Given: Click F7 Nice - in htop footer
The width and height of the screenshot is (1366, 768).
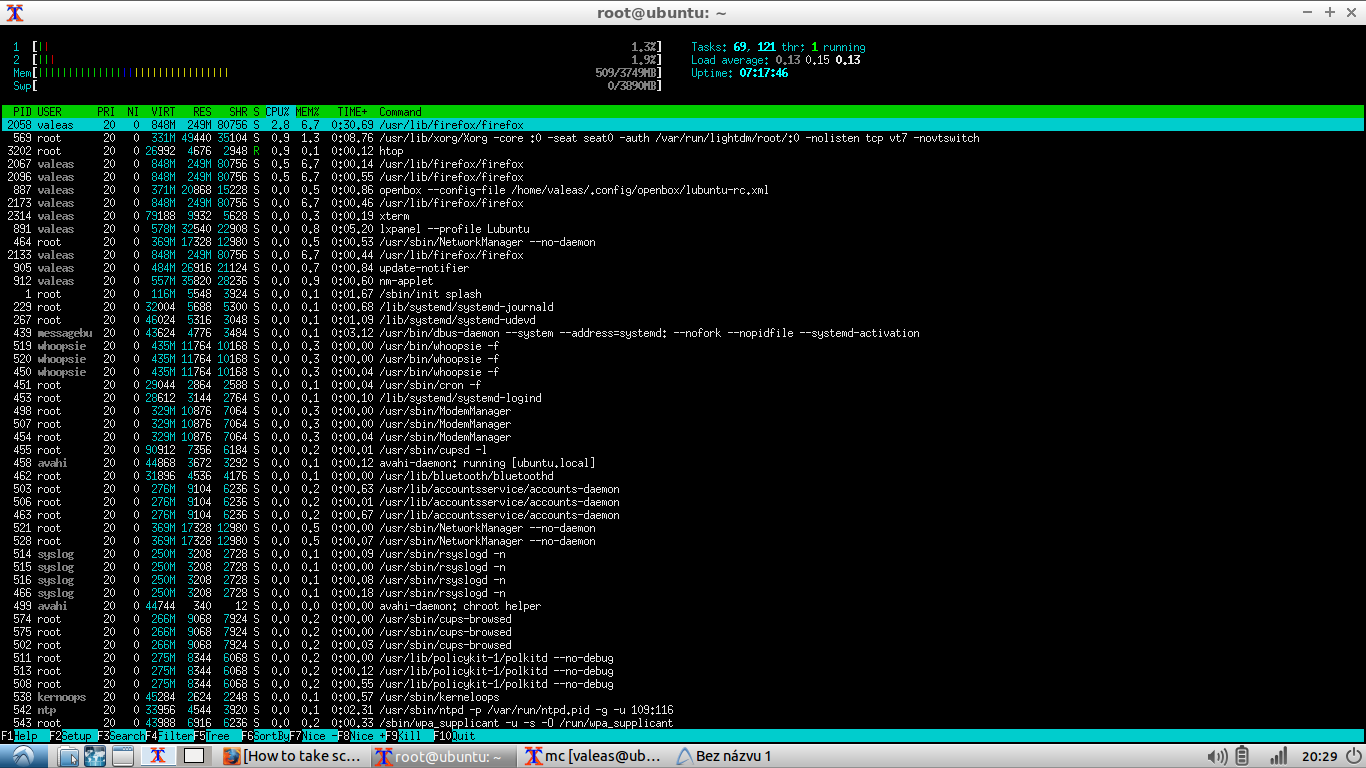Looking at the screenshot, I should pyautogui.click(x=314, y=735).
